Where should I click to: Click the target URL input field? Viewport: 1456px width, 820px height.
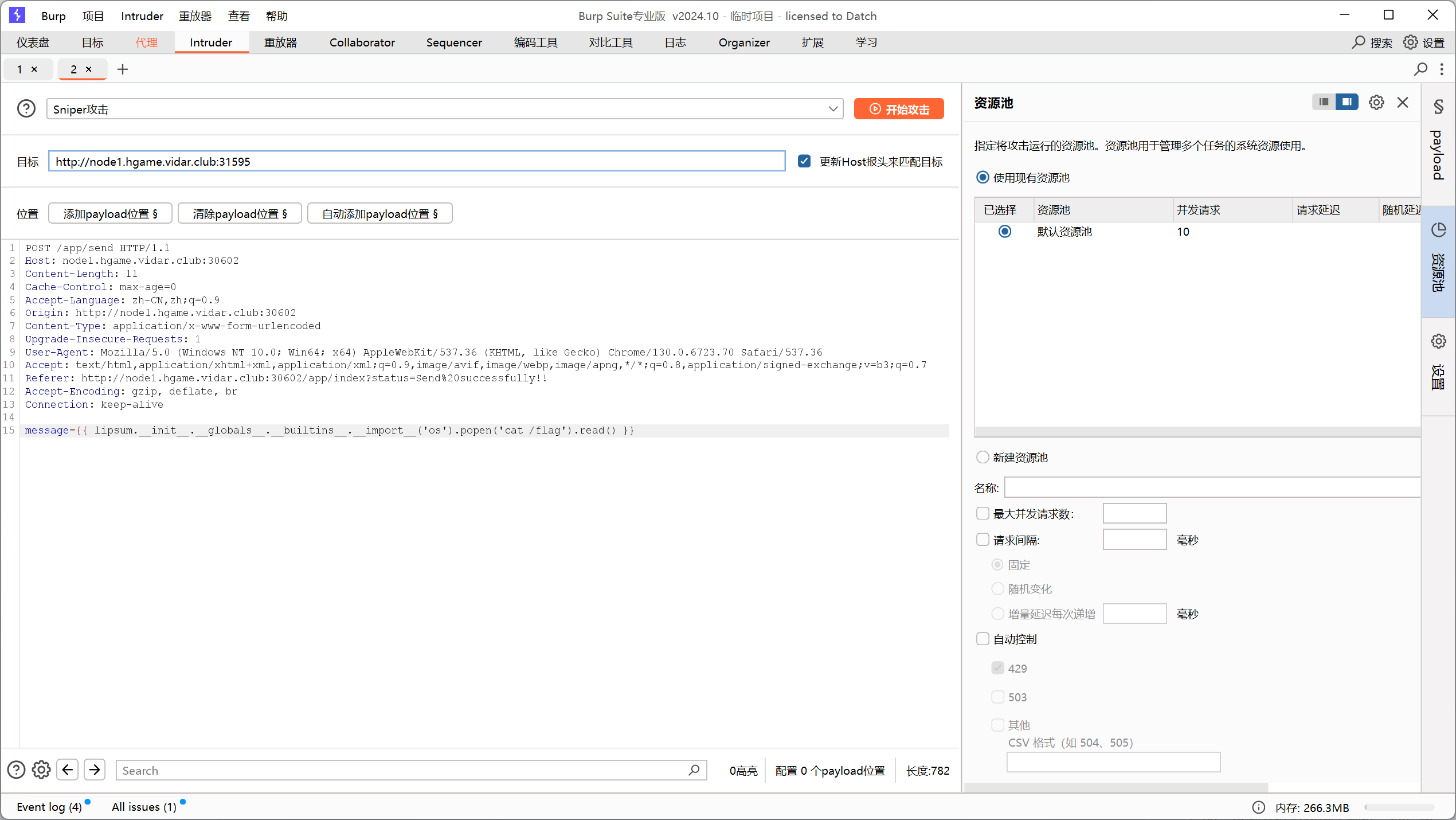click(x=417, y=162)
